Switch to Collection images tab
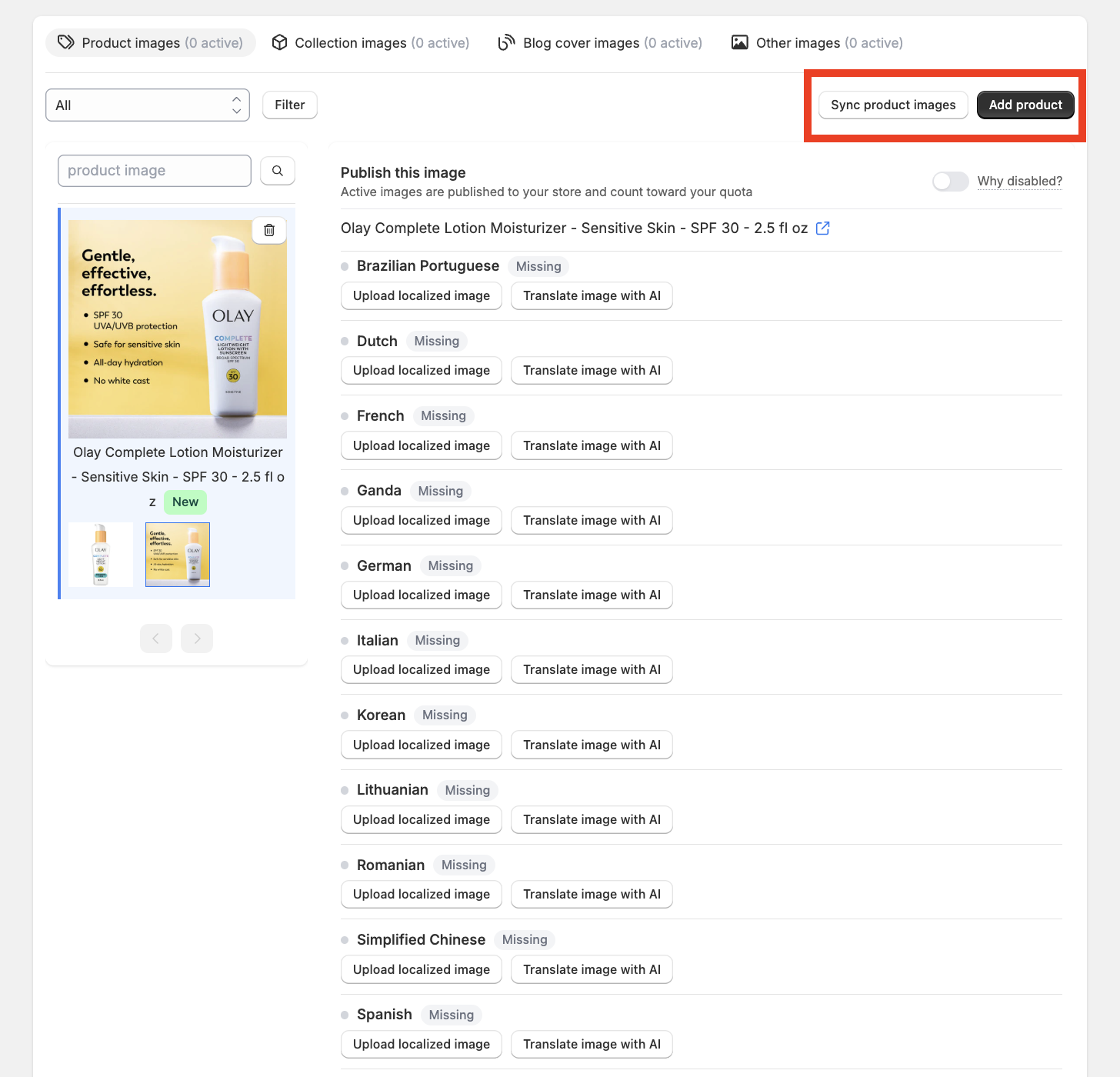Image resolution: width=1120 pixels, height=1077 pixels. click(371, 43)
